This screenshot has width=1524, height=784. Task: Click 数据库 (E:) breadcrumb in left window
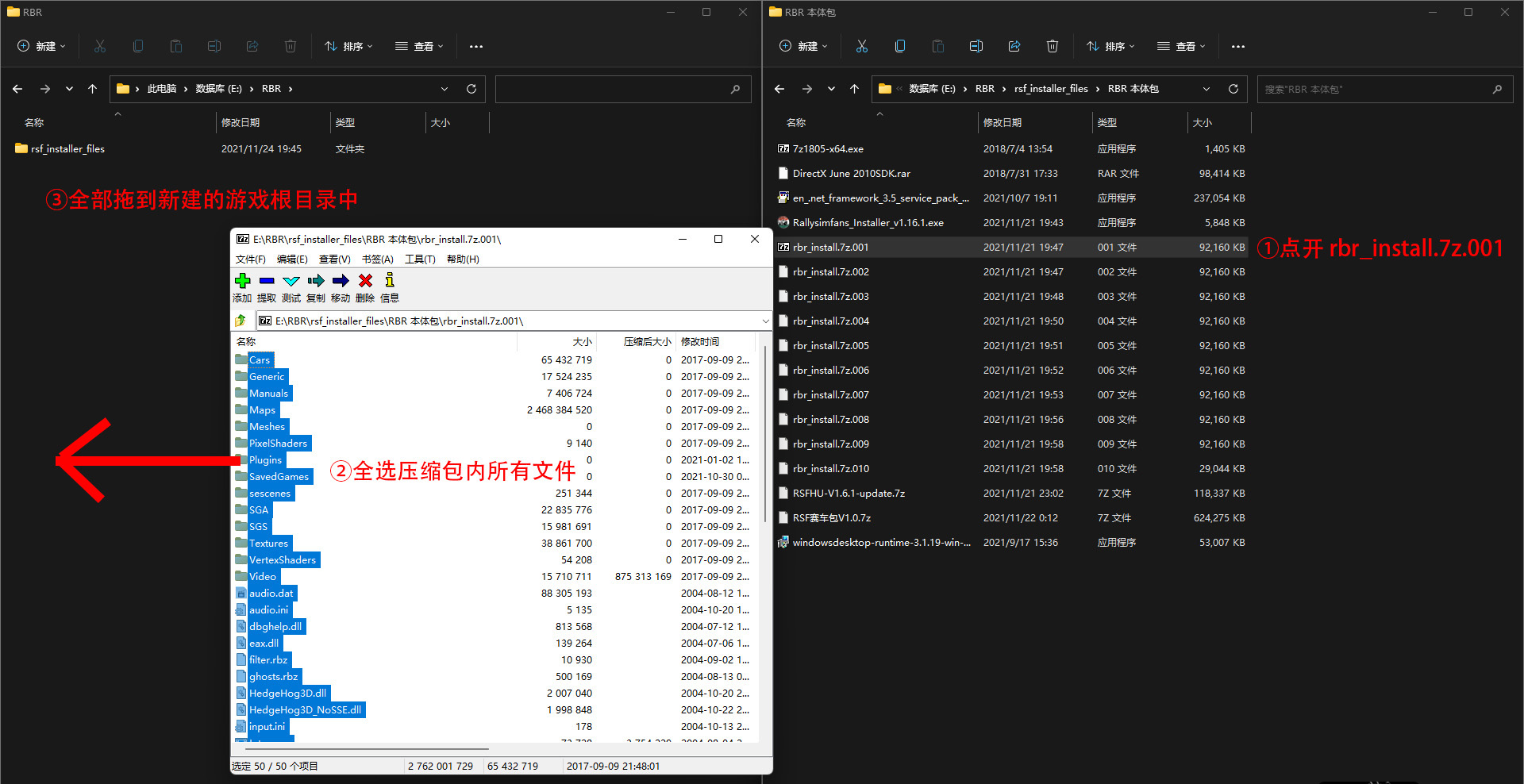[x=218, y=89]
